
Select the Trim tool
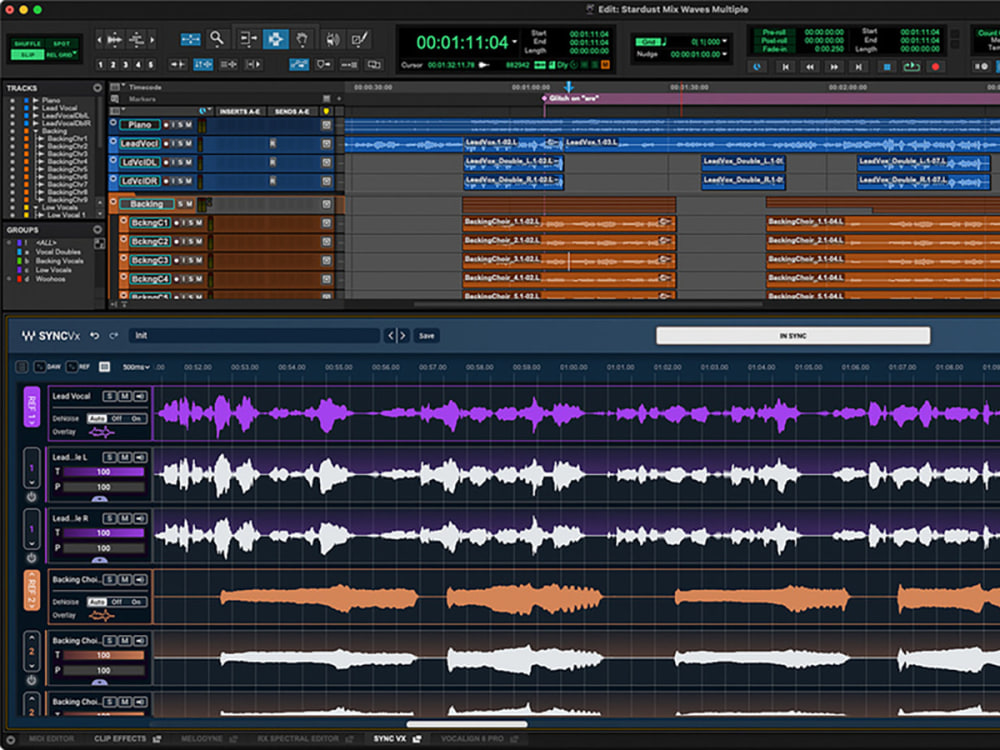point(247,40)
